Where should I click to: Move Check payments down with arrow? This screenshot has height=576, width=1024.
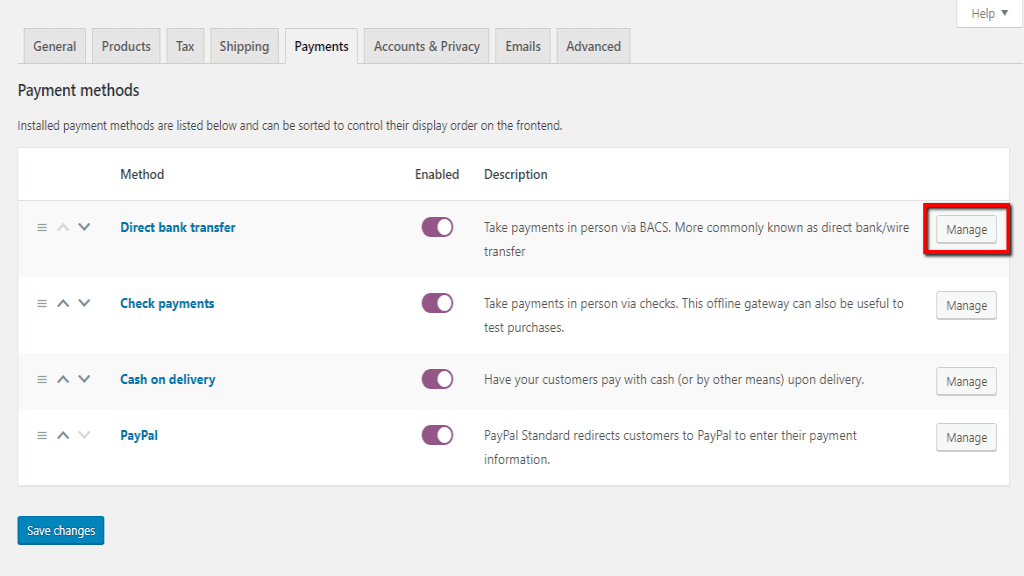(84, 304)
